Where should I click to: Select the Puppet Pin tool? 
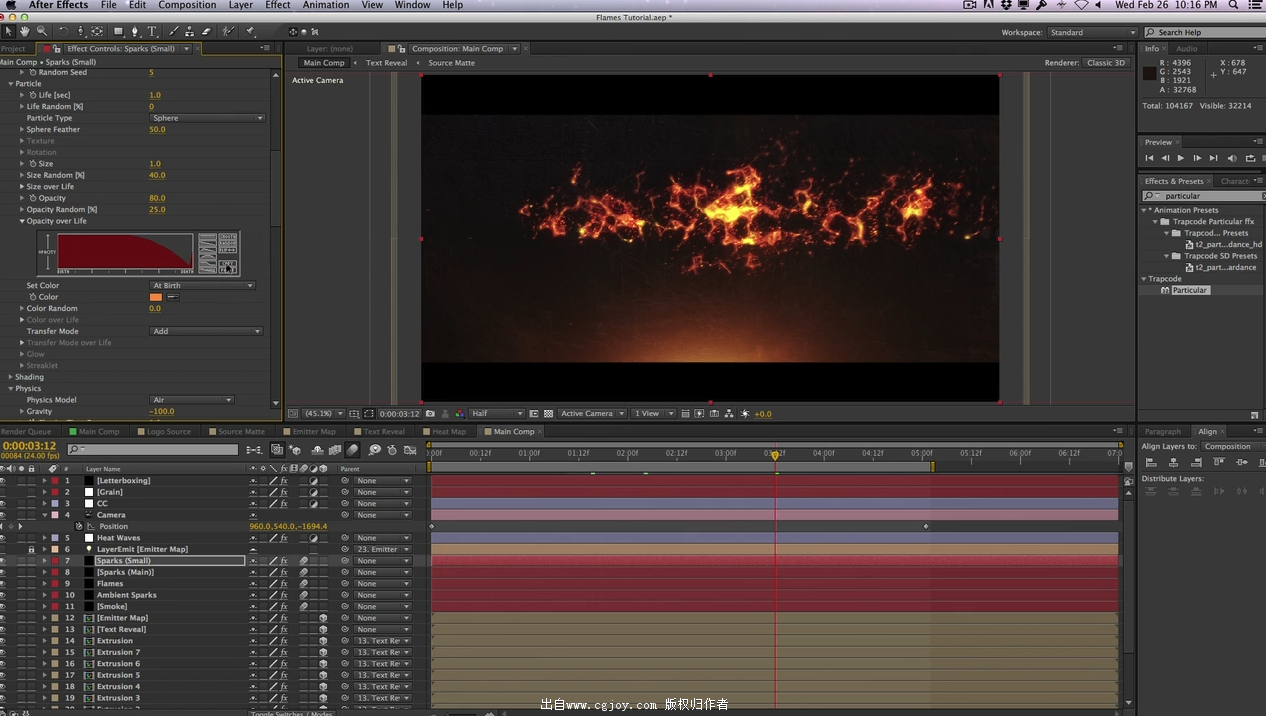point(250,32)
